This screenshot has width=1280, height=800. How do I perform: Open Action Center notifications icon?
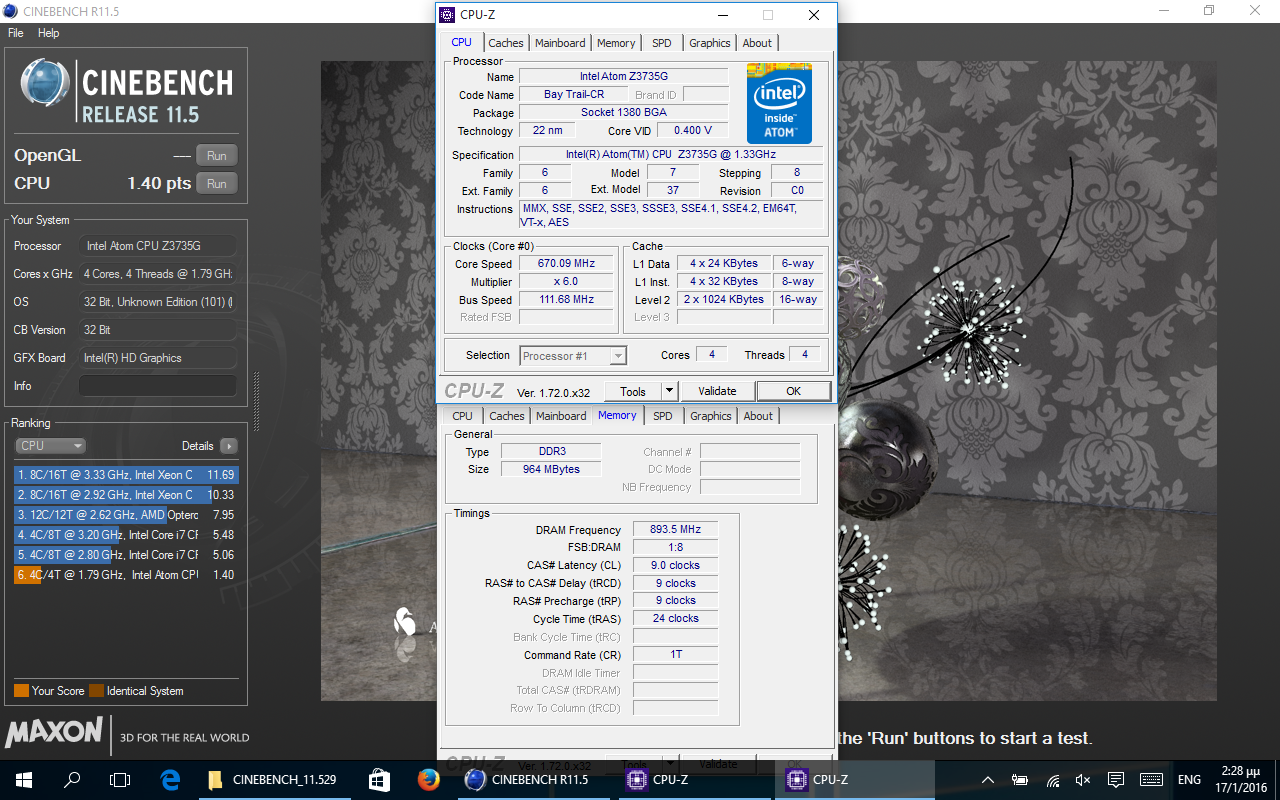click(1116, 780)
